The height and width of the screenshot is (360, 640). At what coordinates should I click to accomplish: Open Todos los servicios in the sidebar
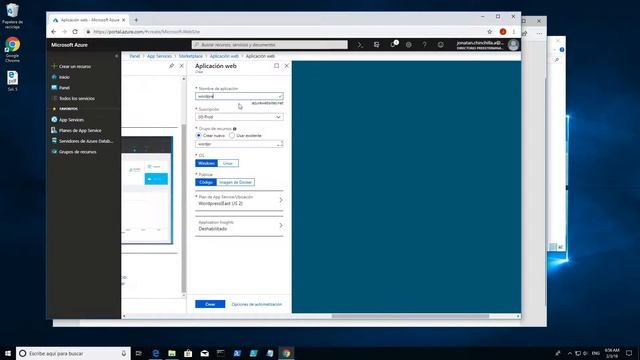pyautogui.click(x=77, y=98)
